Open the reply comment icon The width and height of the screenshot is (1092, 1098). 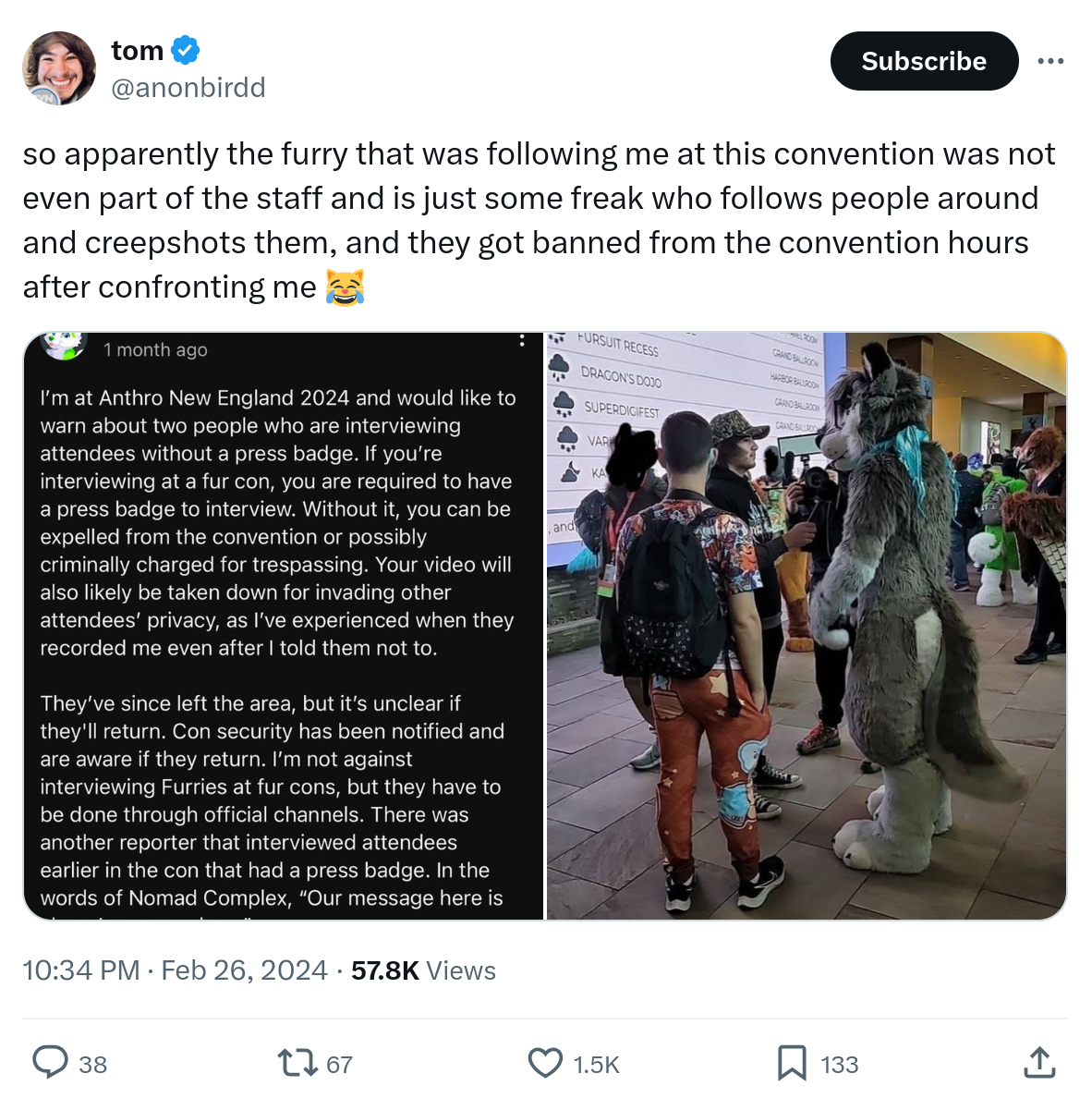51,1062
